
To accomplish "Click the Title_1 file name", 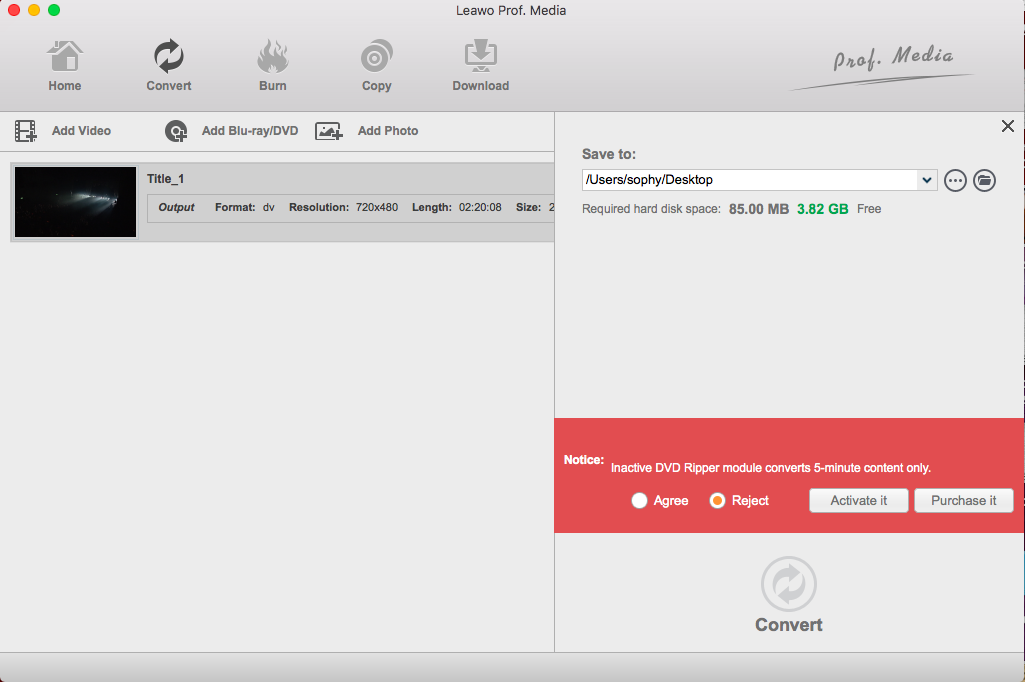I will point(165,179).
